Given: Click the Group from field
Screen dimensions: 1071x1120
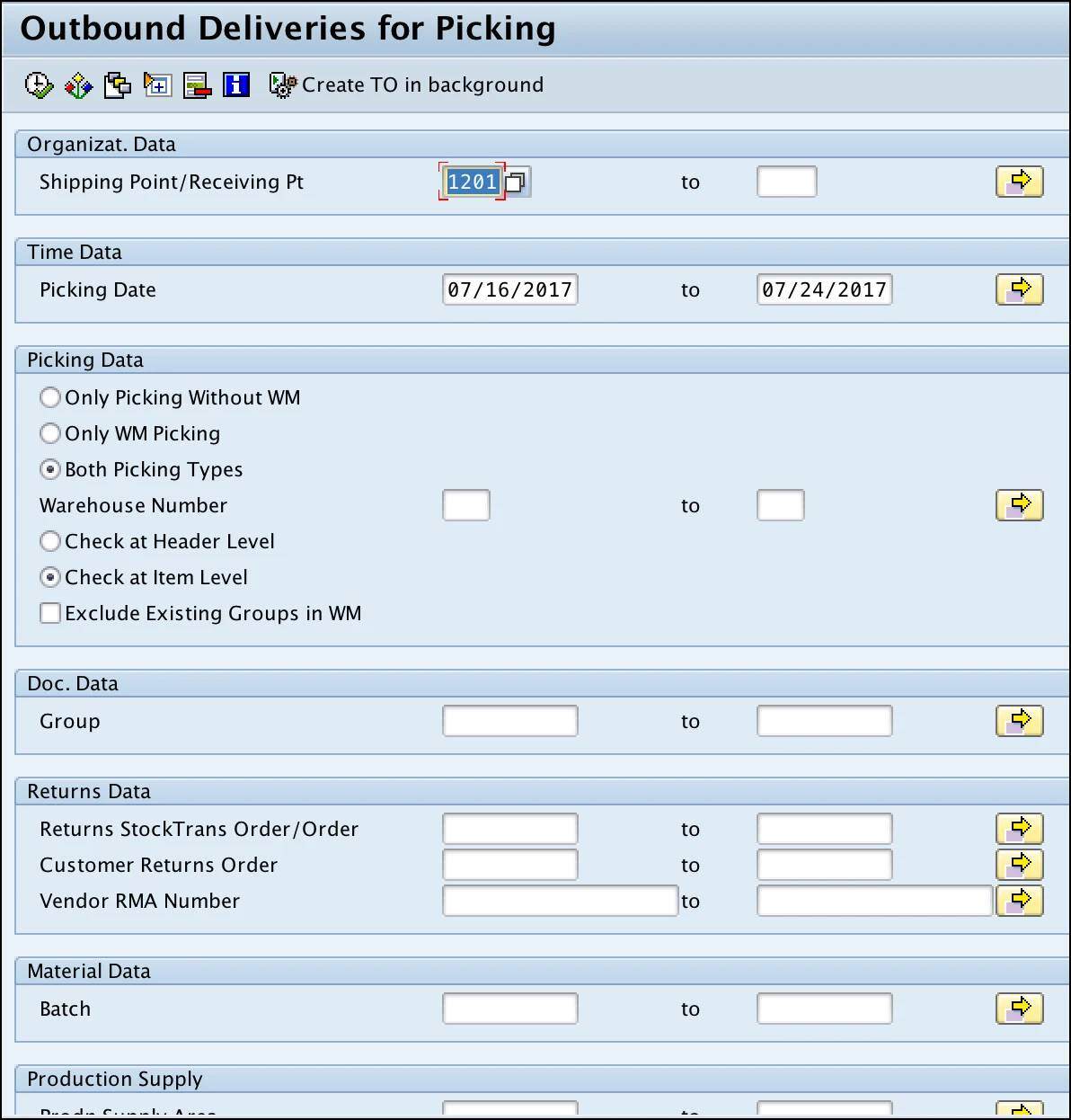Looking at the screenshot, I should [510, 721].
